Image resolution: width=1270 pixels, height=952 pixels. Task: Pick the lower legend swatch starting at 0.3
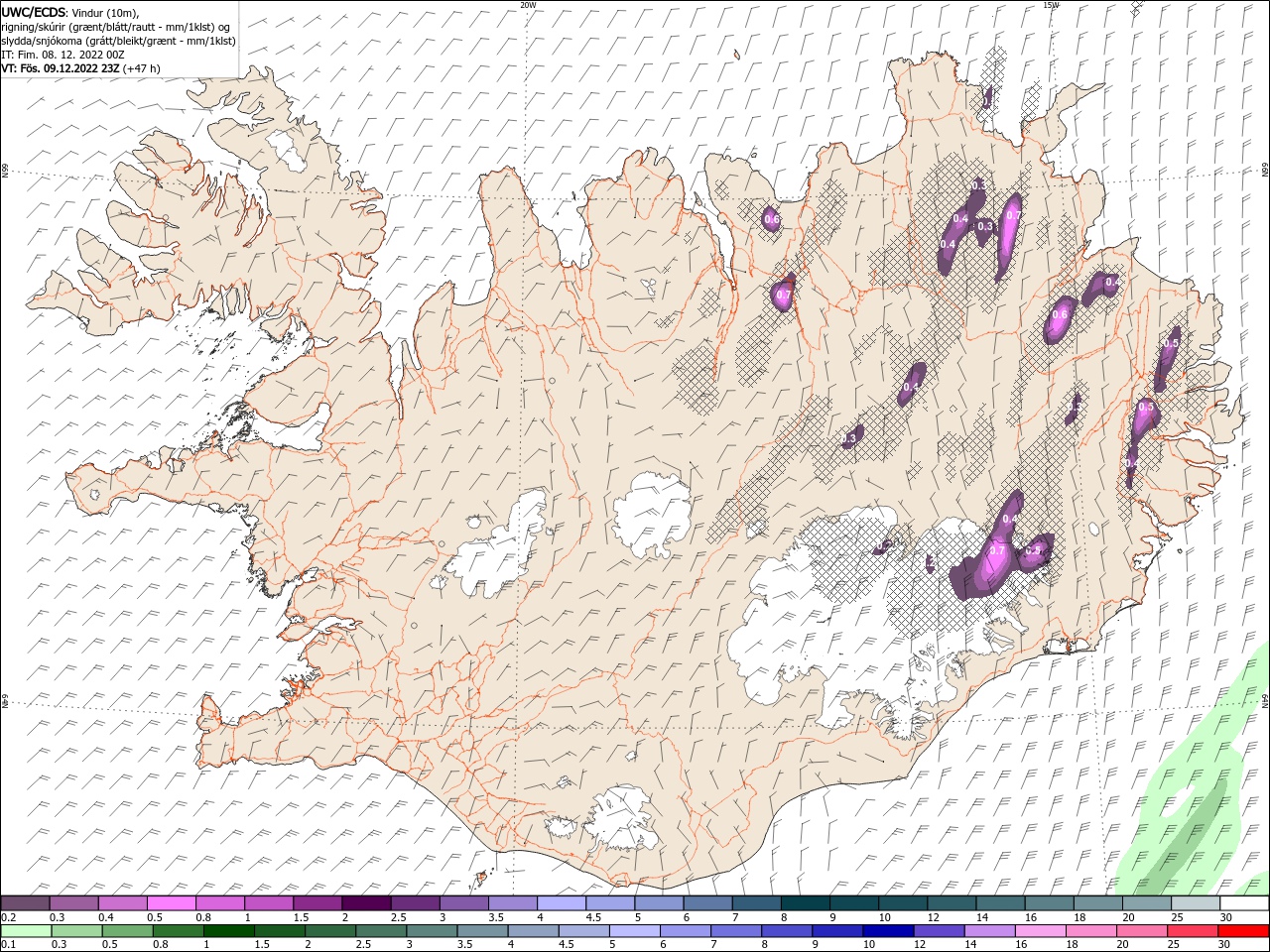76,931
